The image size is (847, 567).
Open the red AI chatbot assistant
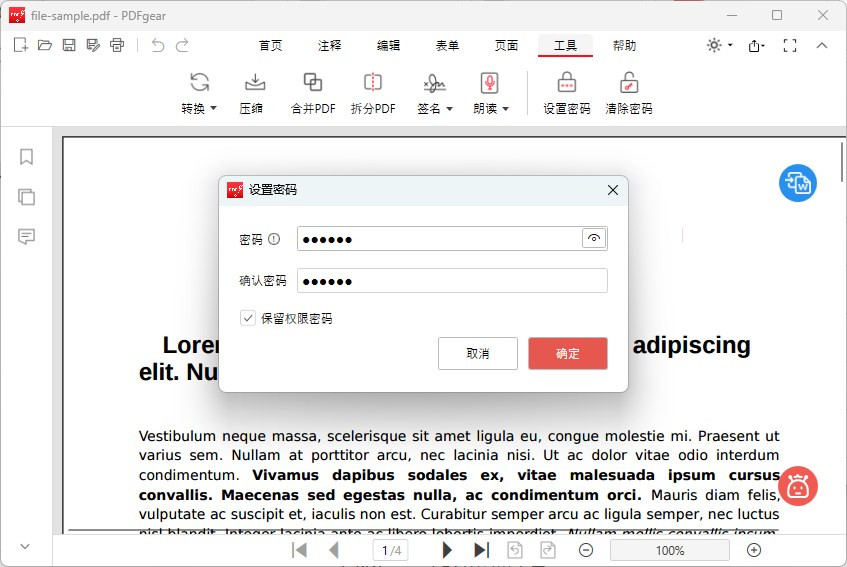coord(798,486)
